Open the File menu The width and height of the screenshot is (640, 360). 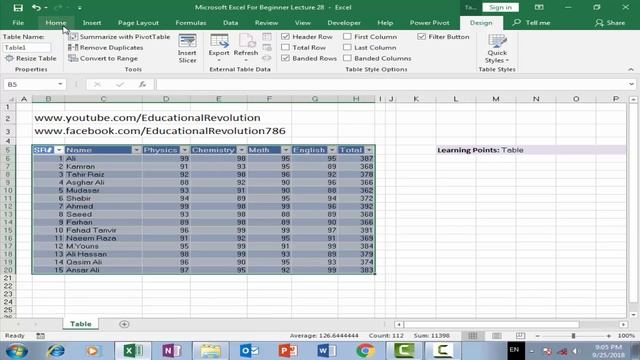click(18, 23)
